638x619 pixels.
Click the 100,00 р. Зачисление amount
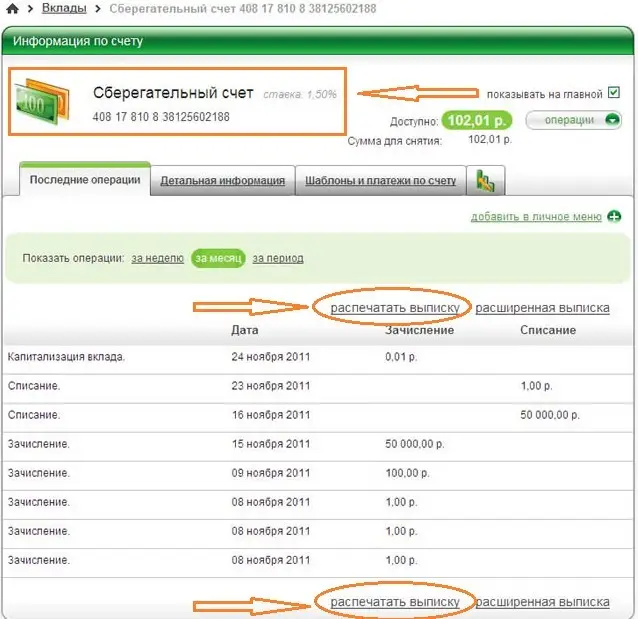(407, 473)
